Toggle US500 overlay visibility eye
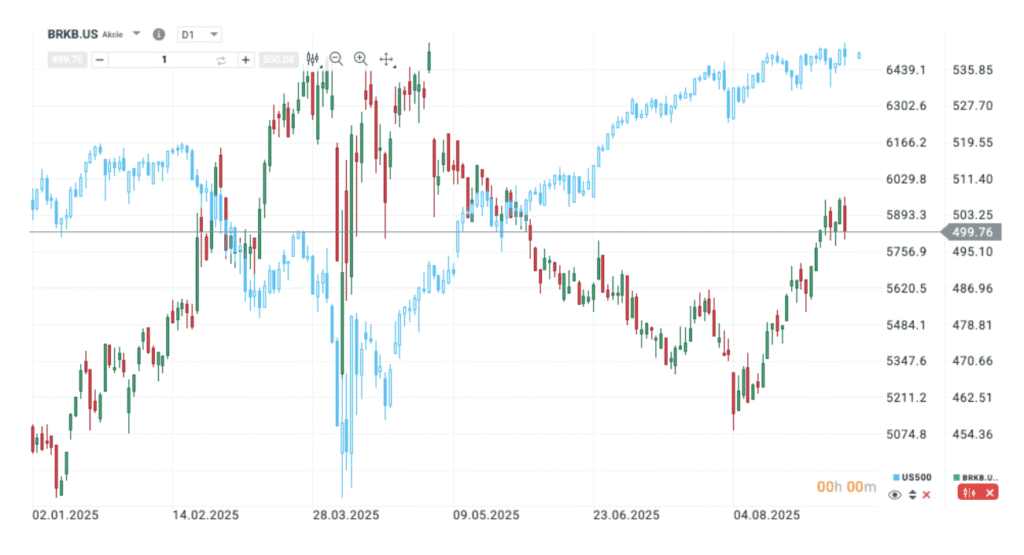Viewport: 1024px width, 555px height. click(x=895, y=495)
